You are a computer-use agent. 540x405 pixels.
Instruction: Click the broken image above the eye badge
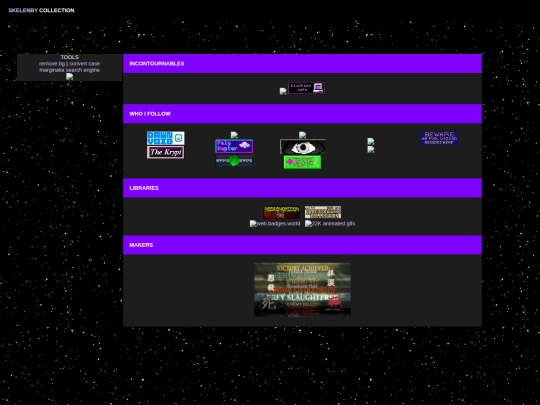pyautogui.click(x=302, y=135)
